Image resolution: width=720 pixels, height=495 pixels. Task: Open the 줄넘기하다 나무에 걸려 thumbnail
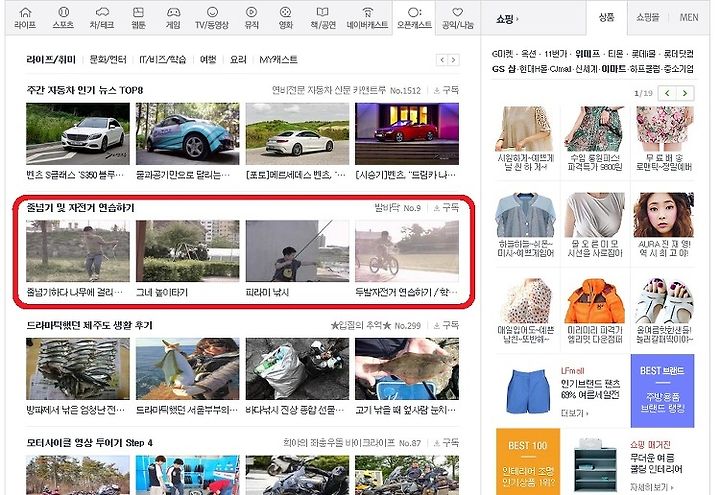(78, 251)
